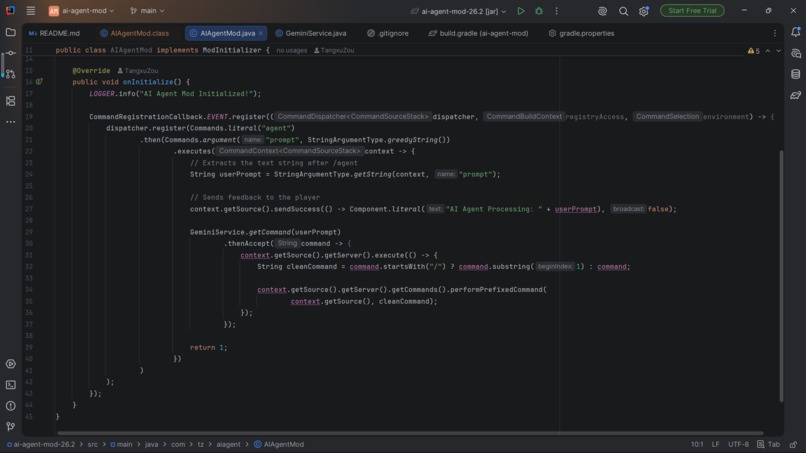The height and width of the screenshot is (453, 806).
Task: Click the 'no usages' inlay hint
Action: [291, 50]
